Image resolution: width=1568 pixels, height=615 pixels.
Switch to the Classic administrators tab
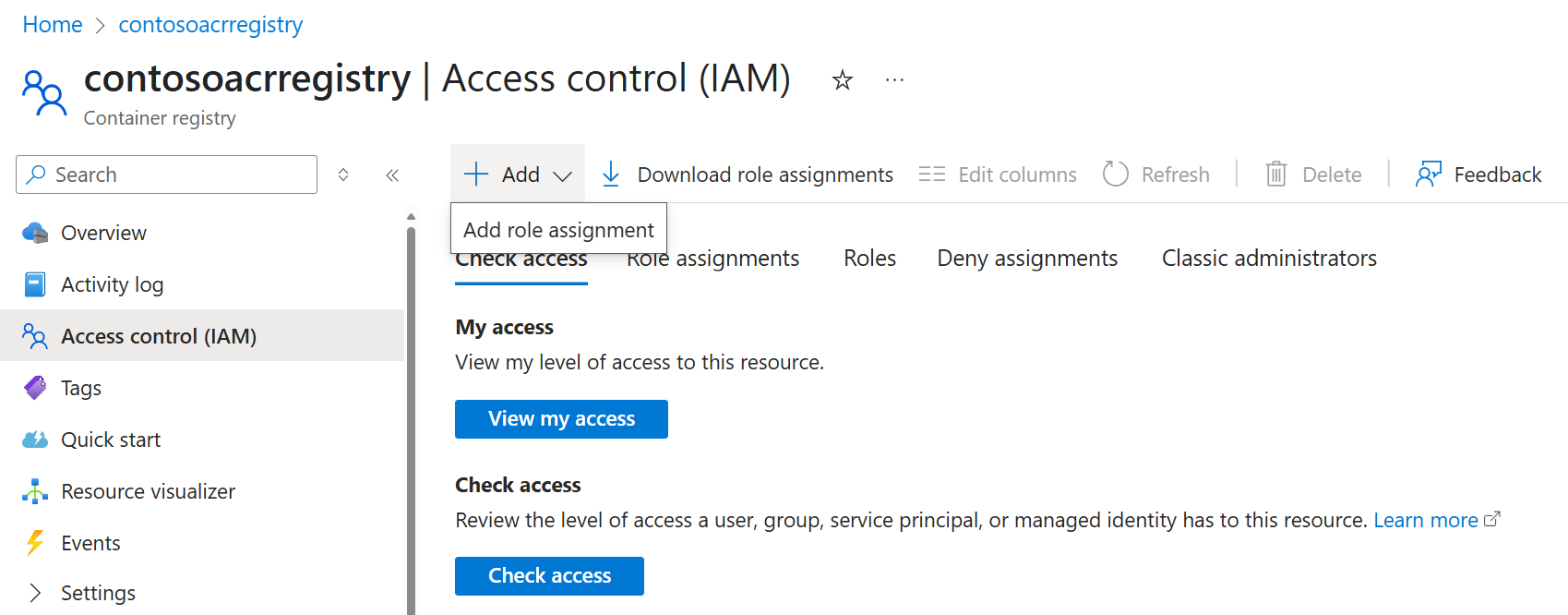coord(1269,259)
